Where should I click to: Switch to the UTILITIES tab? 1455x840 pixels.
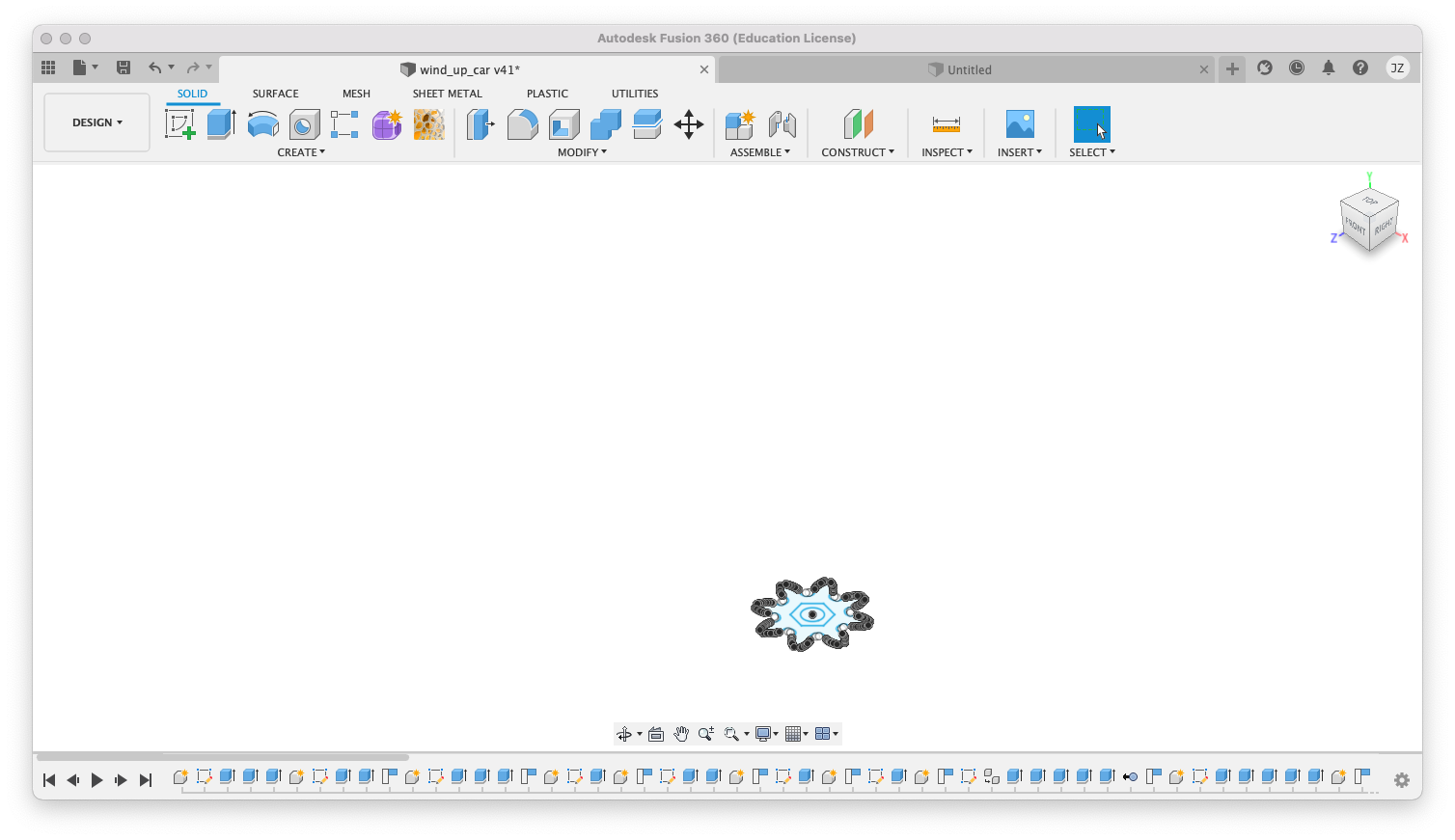(635, 94)
